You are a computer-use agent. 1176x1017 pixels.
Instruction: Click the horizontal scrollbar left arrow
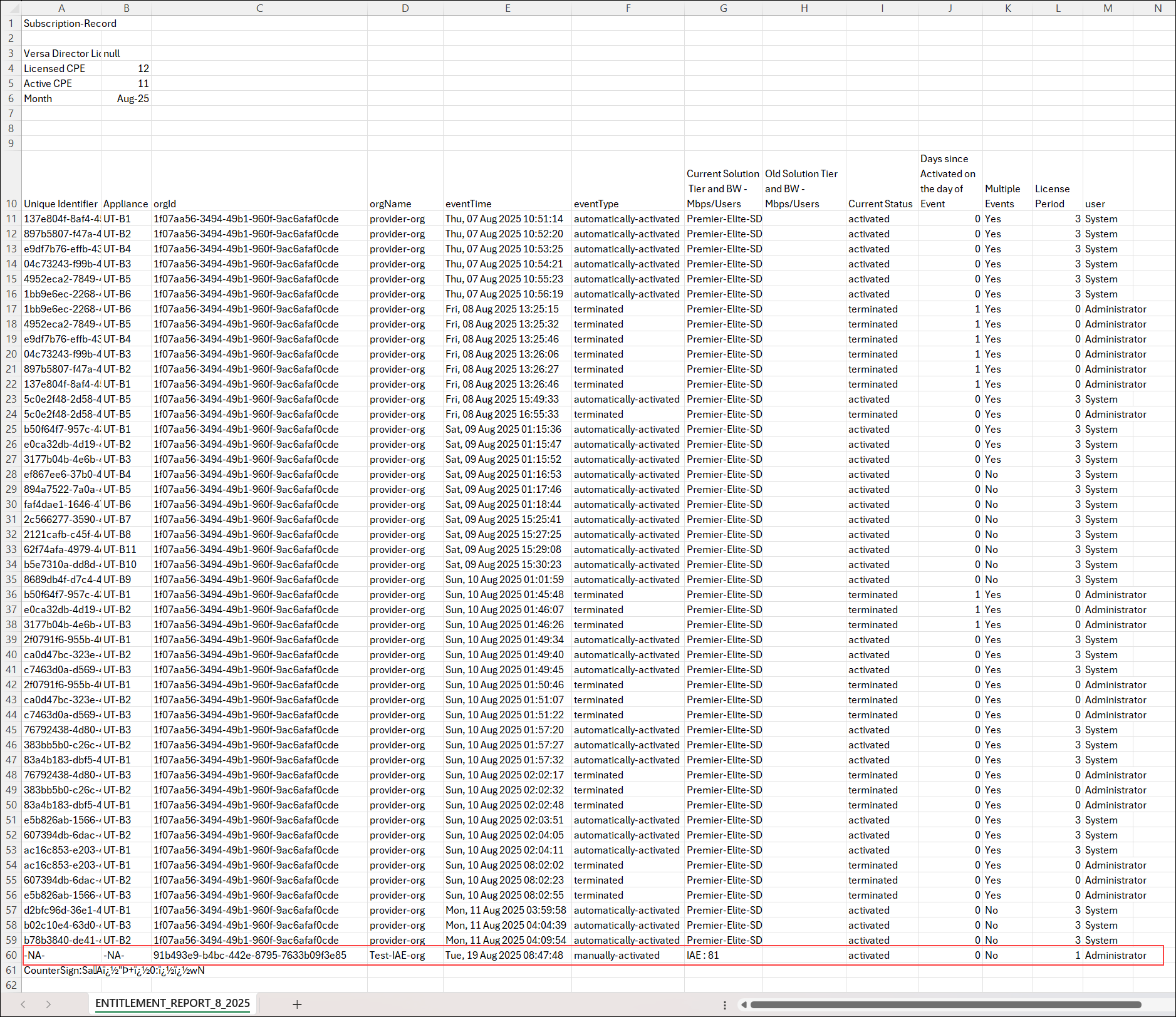click(x=744, y=1004)
